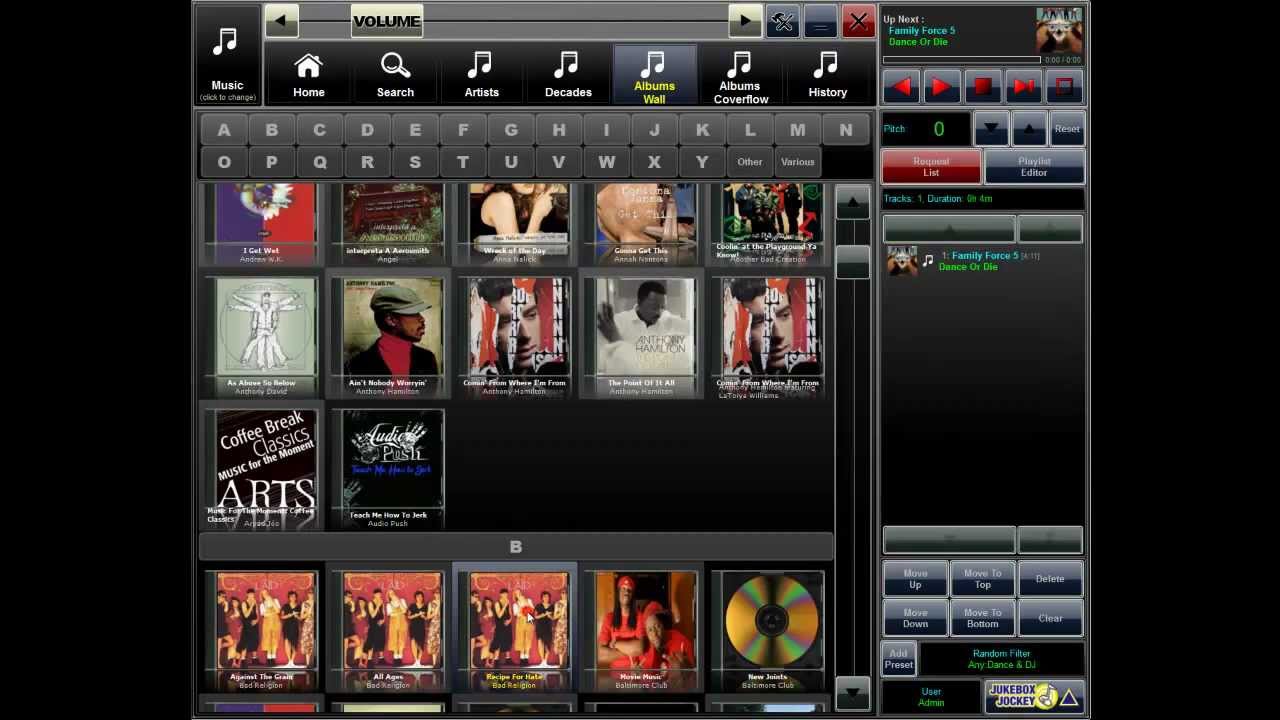Show Various artists albums
The image size is (1280, 720).
click(x=797, y=162)
